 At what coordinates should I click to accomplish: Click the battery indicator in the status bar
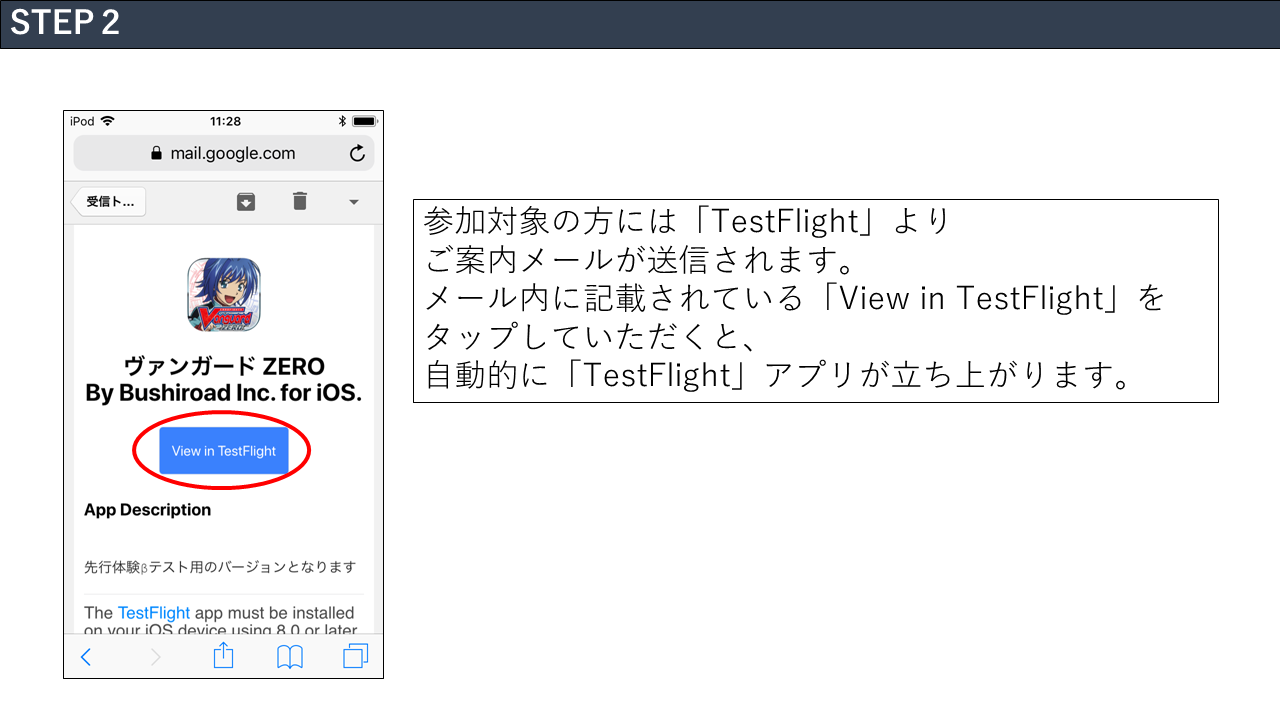[364, 121]
